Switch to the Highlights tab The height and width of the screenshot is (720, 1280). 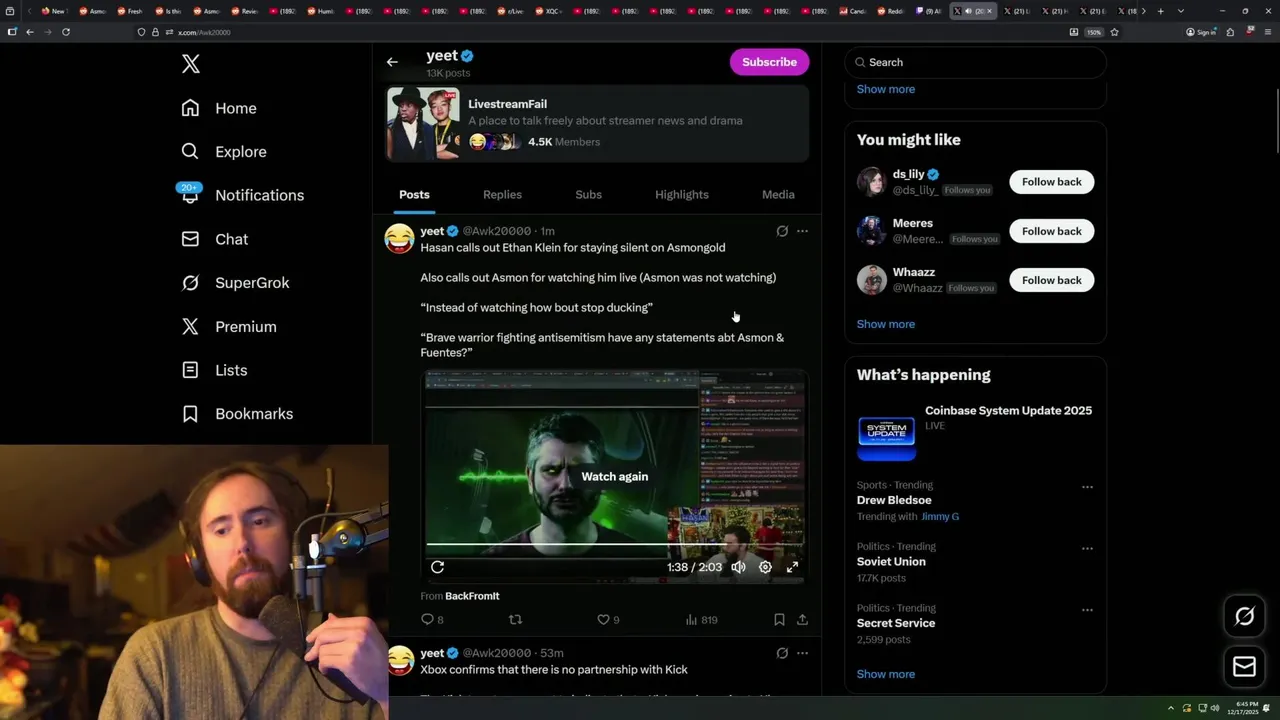[x=682, y=195]
